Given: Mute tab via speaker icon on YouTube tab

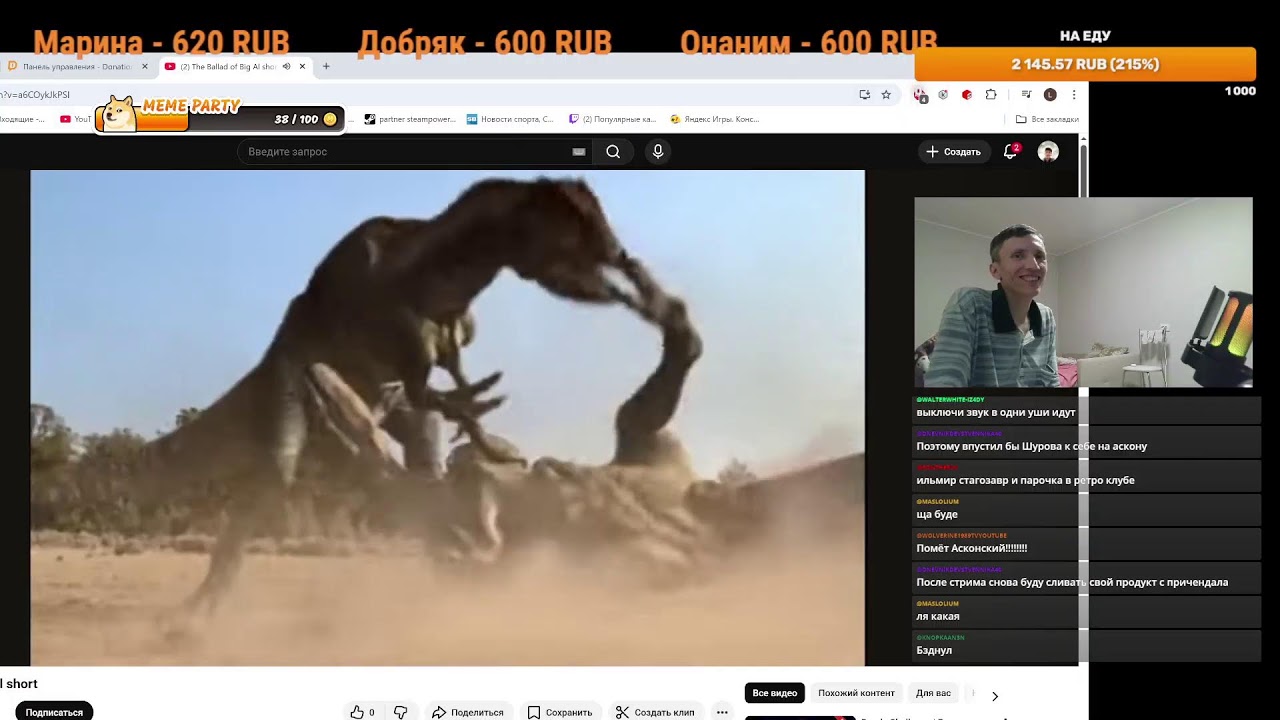Looking at the screenshot, I should pyautogui.click(x=286, y=67).
